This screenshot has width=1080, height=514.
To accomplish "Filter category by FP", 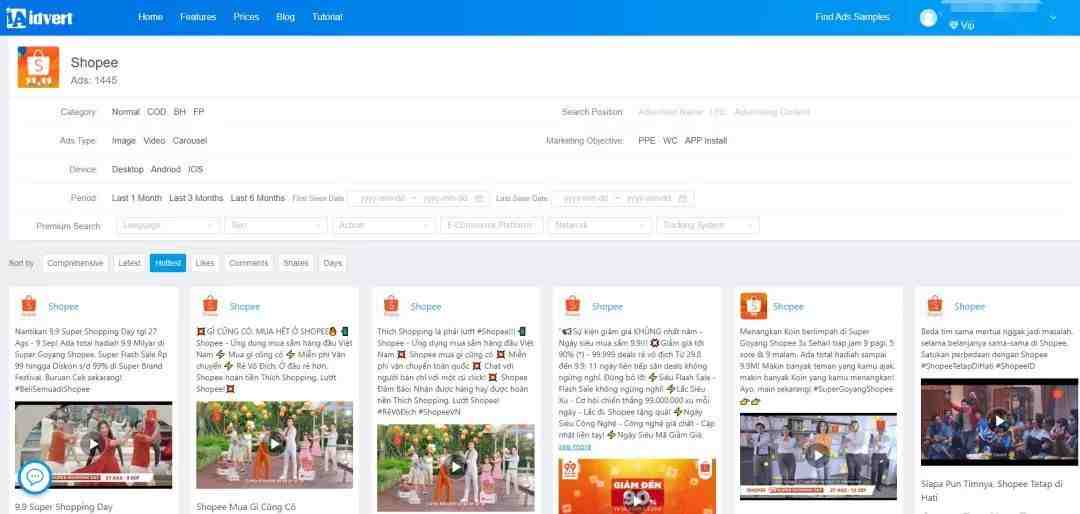I will [x=198, y=112].
